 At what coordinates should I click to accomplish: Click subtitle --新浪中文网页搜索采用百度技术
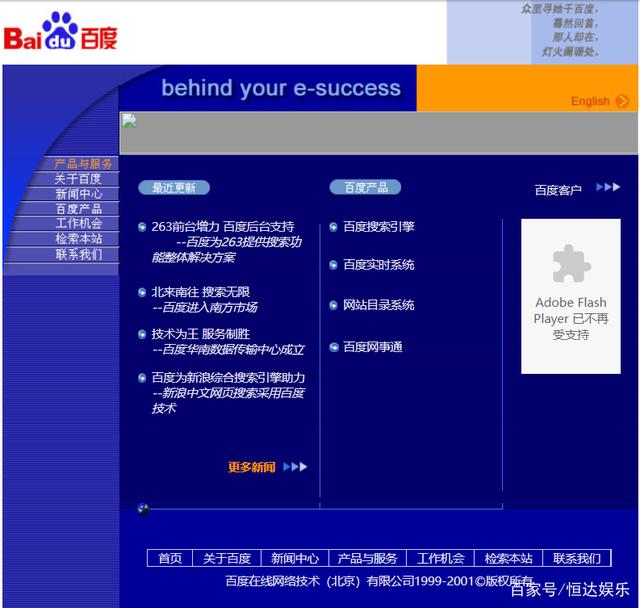pyautogui.click(x=229, y=401)
